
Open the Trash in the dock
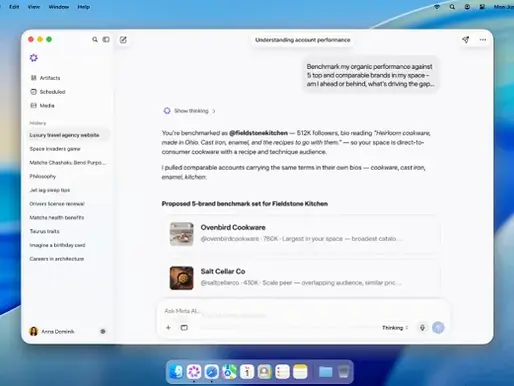[343, 372]
